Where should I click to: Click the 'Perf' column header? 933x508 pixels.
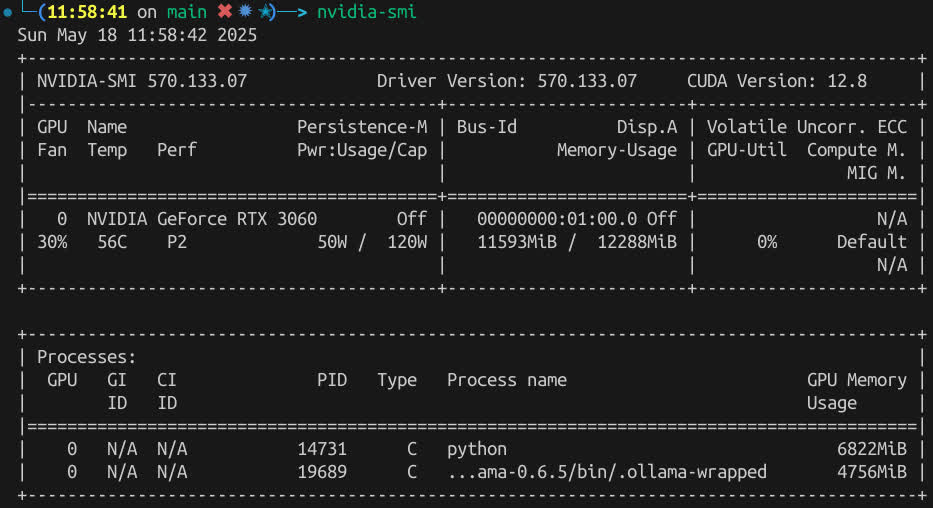(x=177, y=150)
